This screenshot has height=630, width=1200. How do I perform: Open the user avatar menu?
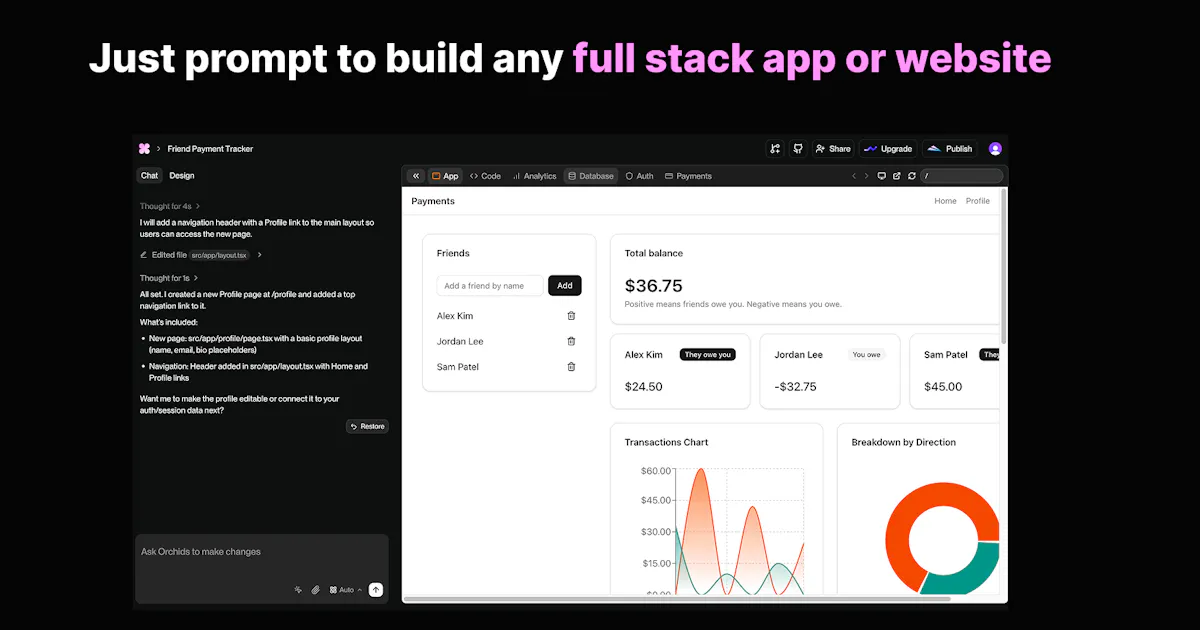pos(995,149)
